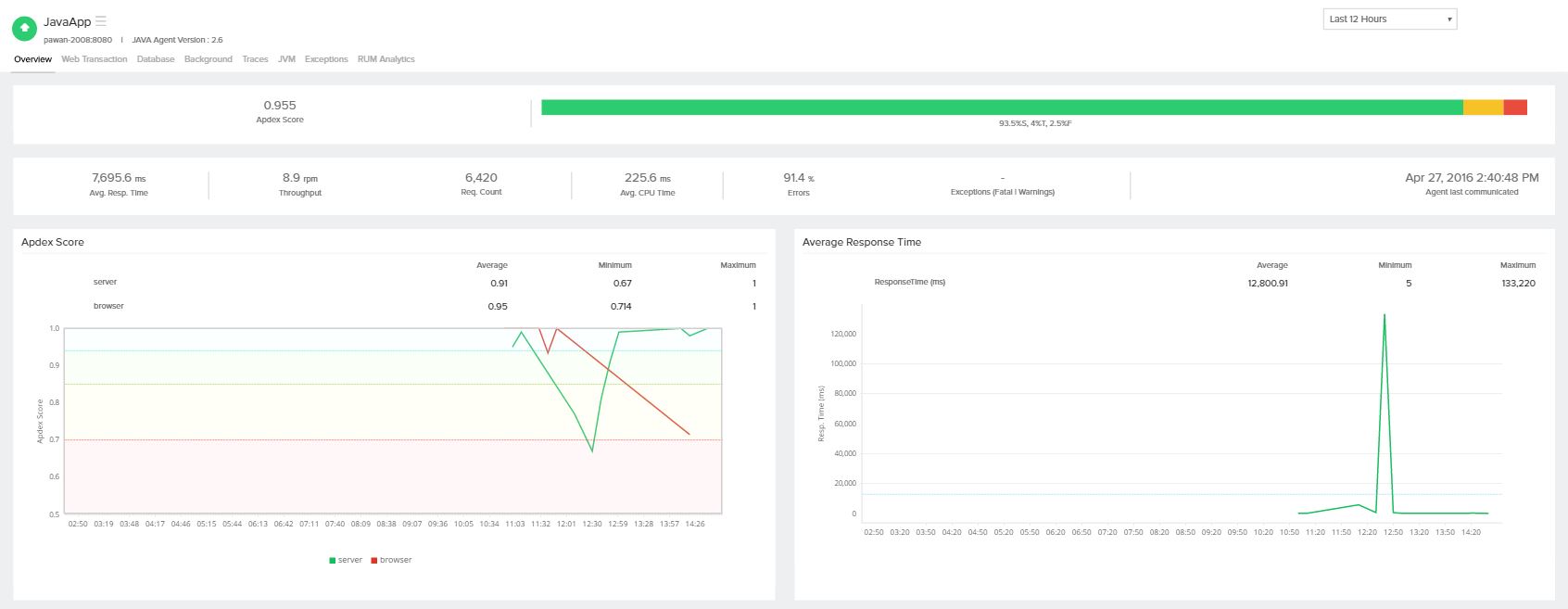Click the Apdex Score value 0.955
Viewport: 1568px width, 609px height.
[x=280, y=106]
